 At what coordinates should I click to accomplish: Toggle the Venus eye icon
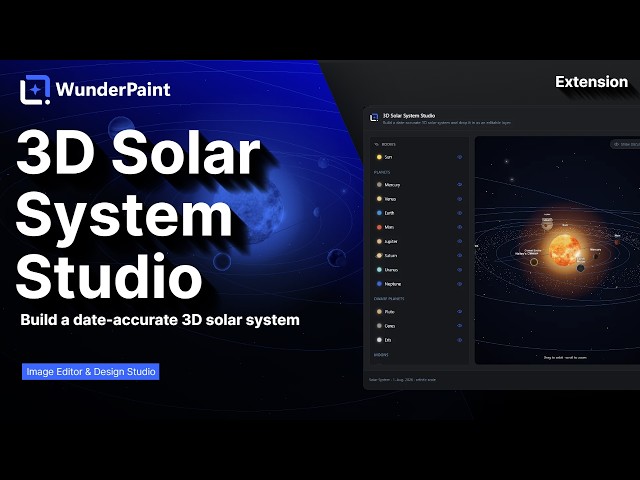[460, 199]
